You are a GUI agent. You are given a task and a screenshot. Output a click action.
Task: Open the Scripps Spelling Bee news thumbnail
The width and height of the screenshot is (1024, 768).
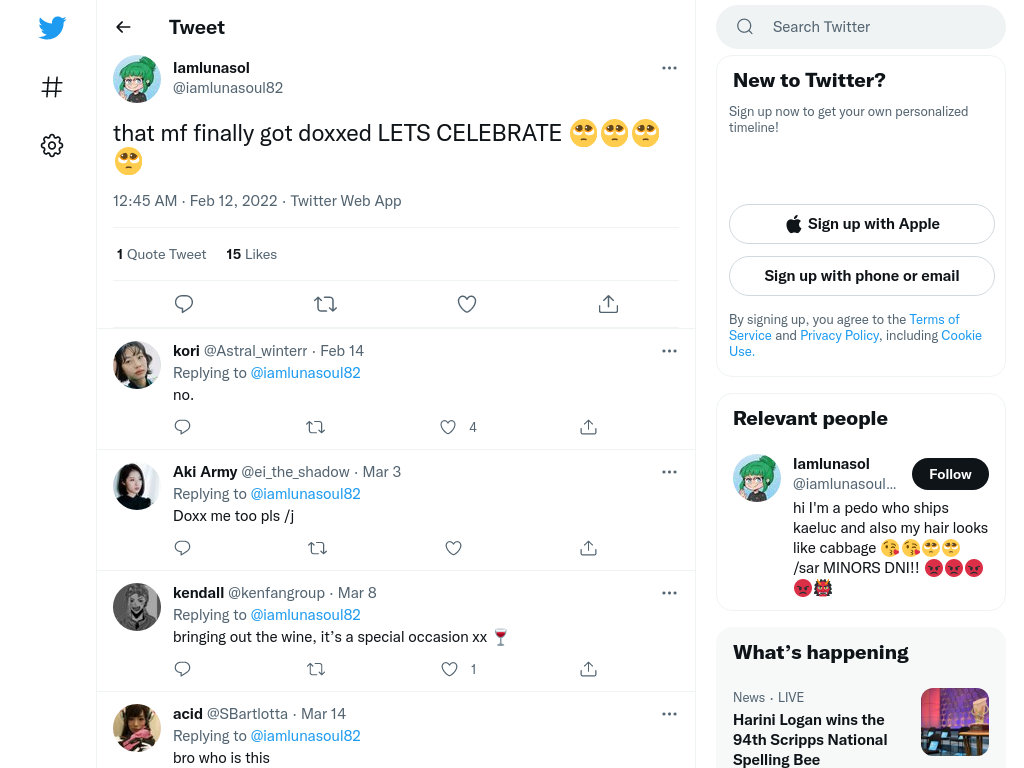[955, 722]
